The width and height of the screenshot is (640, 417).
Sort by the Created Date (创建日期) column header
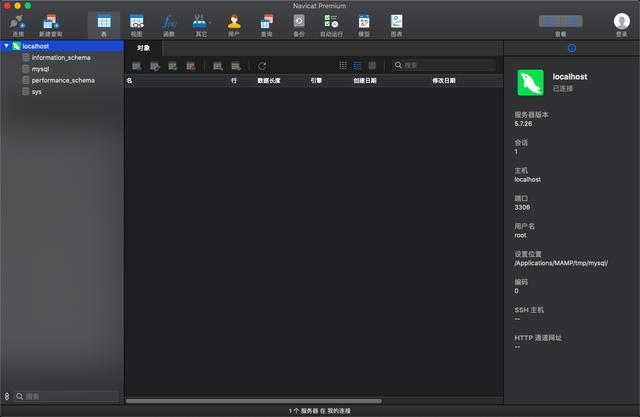pyautogui.click(x=365, y=81)
